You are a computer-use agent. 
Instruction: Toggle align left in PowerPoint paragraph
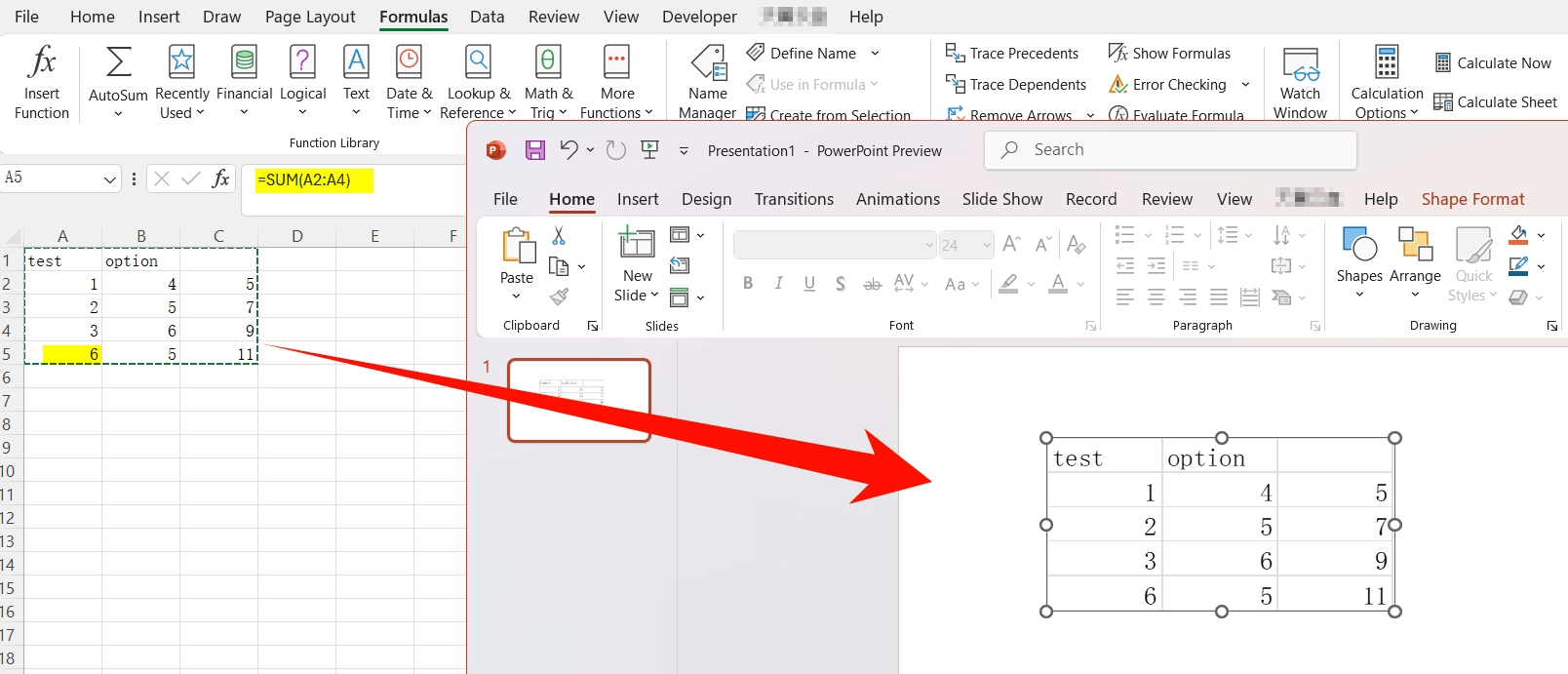pyautogui.click(x=1125, y=297)
